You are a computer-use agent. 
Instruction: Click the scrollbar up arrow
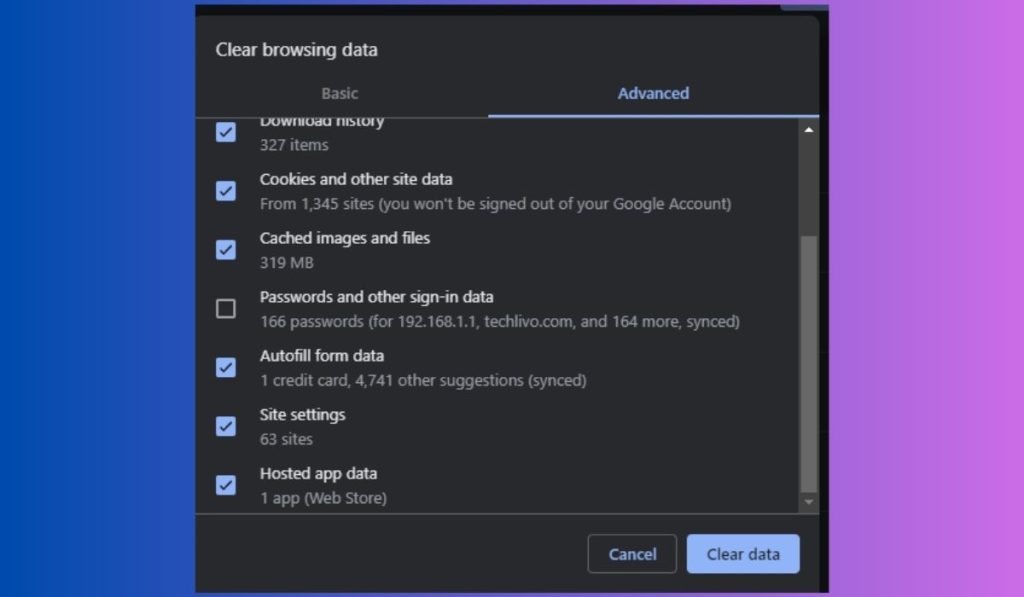pyautogui.click(x=808, y=129)
